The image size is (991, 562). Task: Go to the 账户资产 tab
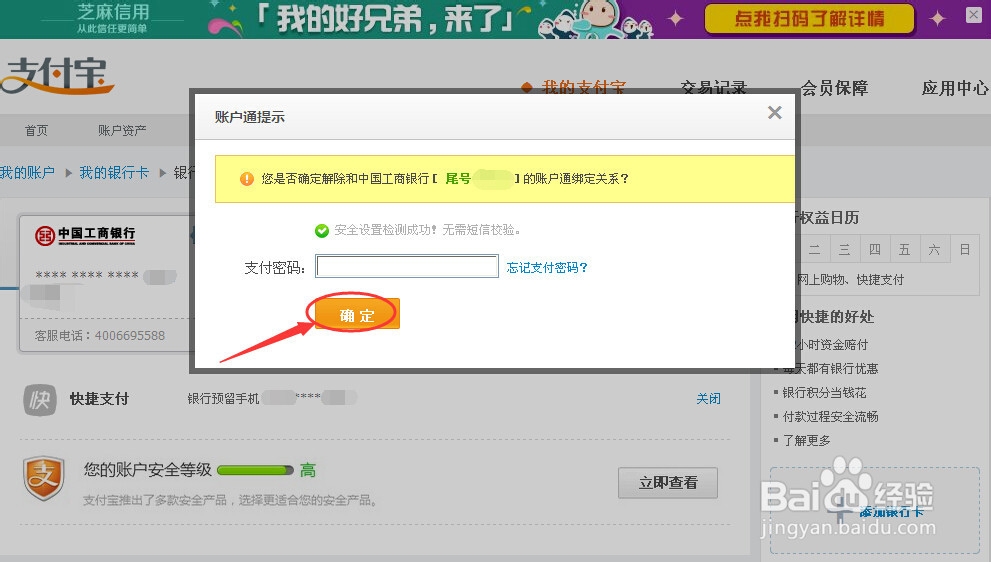coord(122,130)
